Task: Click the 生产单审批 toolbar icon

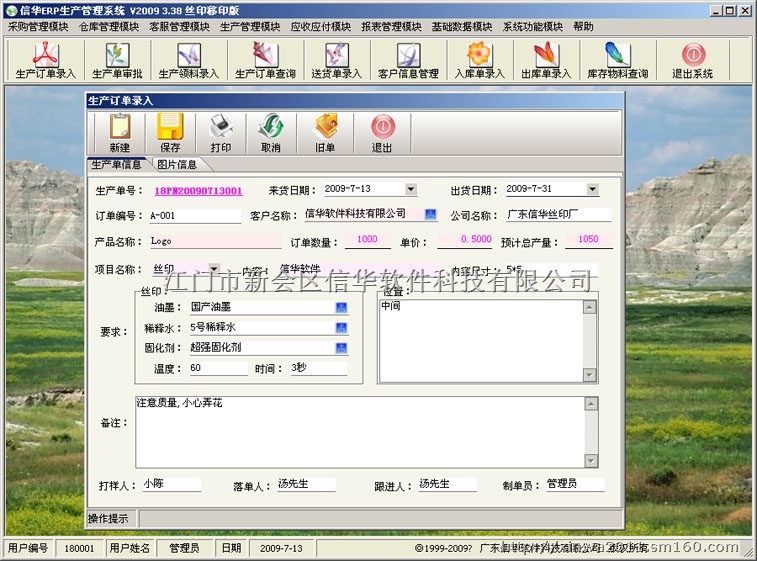Action: click(118, 61)
